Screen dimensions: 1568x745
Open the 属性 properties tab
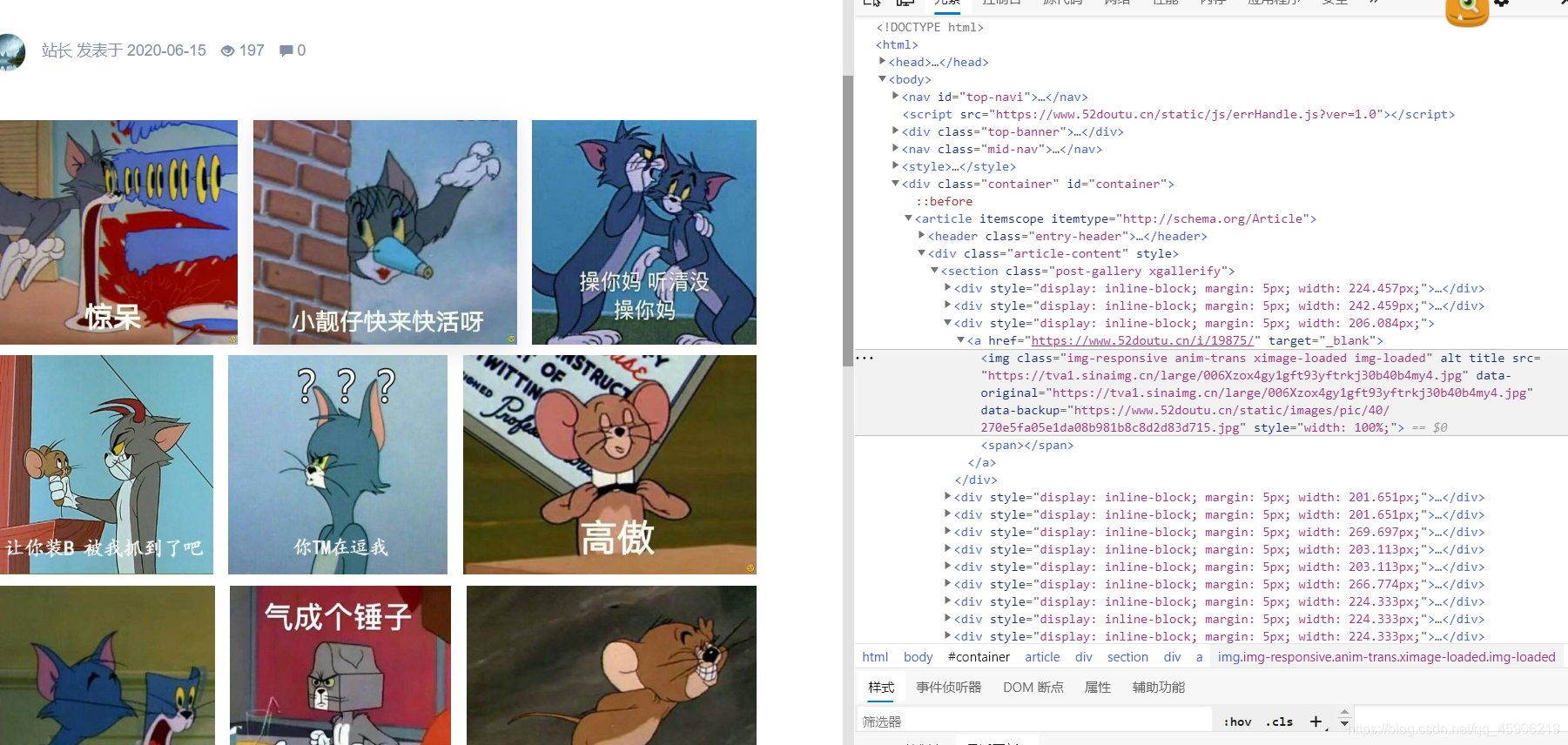(x=1097, y=688)
